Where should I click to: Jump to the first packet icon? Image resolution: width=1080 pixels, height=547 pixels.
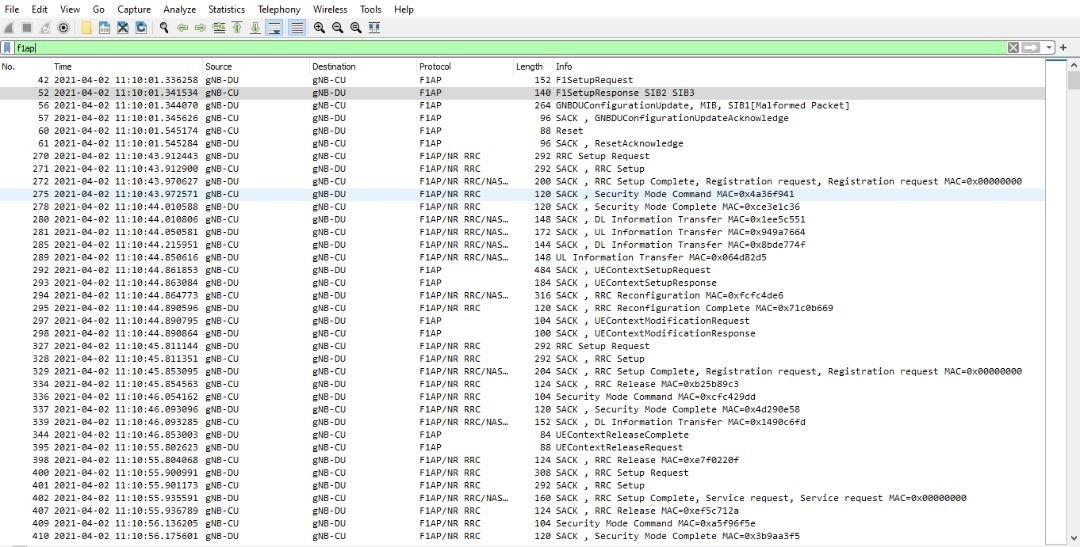pyautogui.click(x=237, y=27)
